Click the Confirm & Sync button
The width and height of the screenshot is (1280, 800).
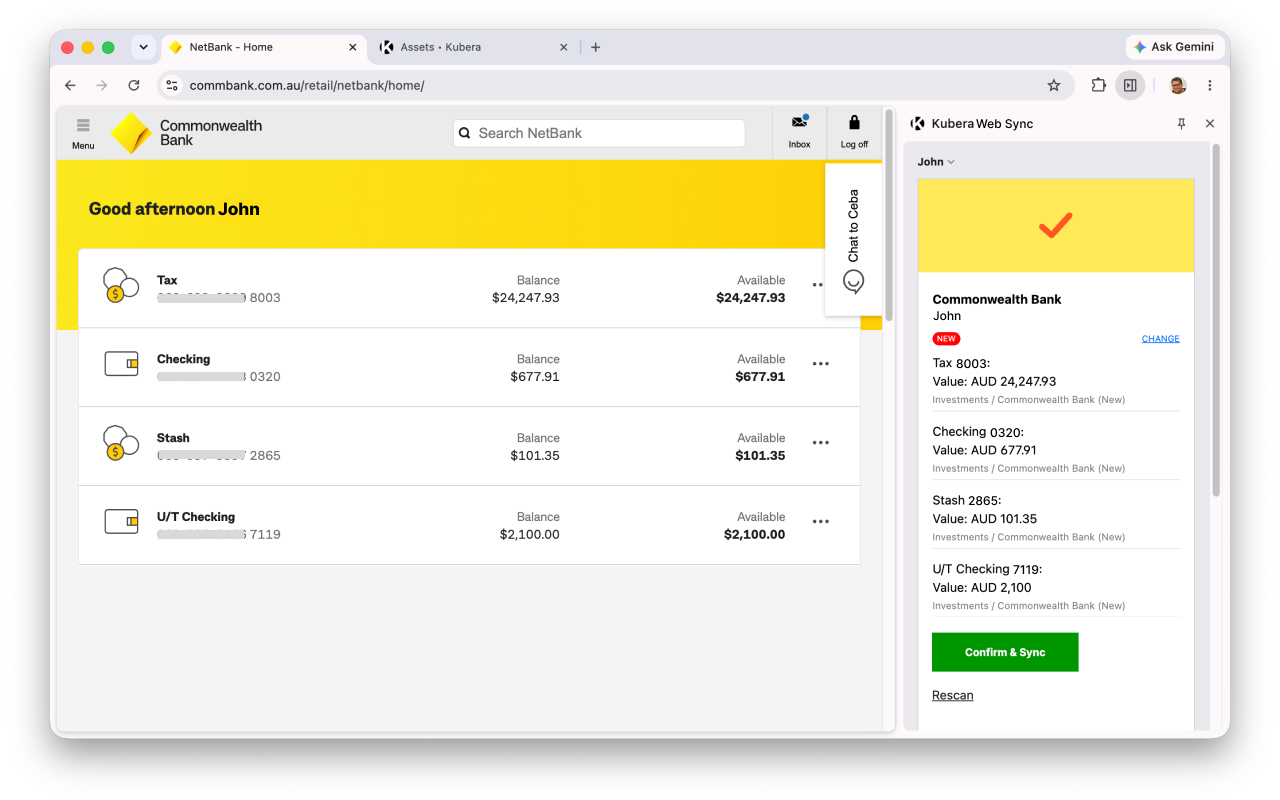point(1005,652)
